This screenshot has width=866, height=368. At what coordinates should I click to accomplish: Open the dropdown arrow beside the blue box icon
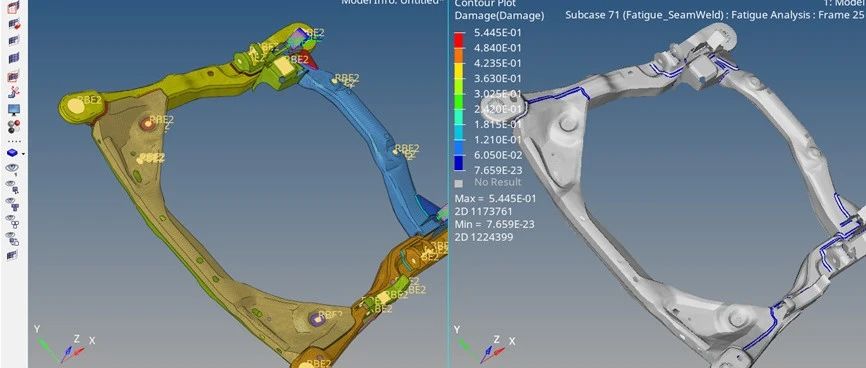23,154
